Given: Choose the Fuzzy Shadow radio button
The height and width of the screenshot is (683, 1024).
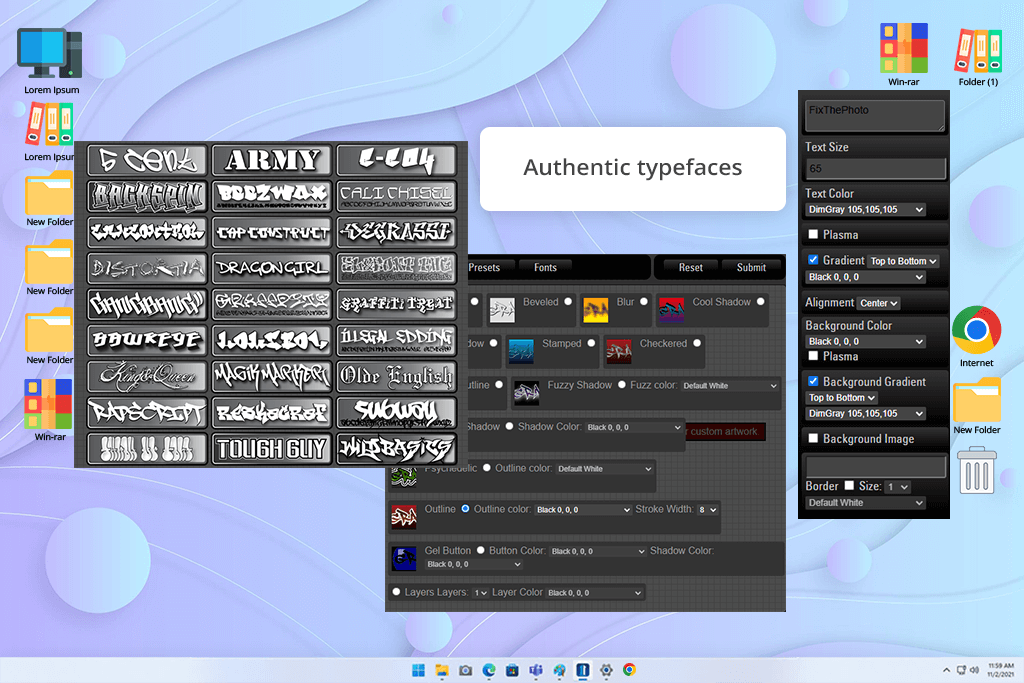Looking at the screenshot, I should [622, 385].
